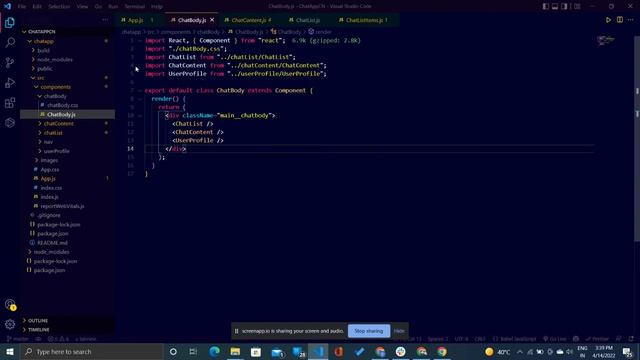This screenshot has width=640, height=360.
Task: Open the View menu
Action: [x=82, y=7]
